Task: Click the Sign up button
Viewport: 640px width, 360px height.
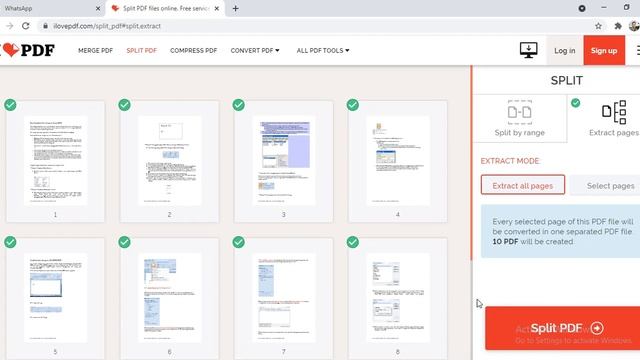Action: pyautogui.click(x=604, y=51)
